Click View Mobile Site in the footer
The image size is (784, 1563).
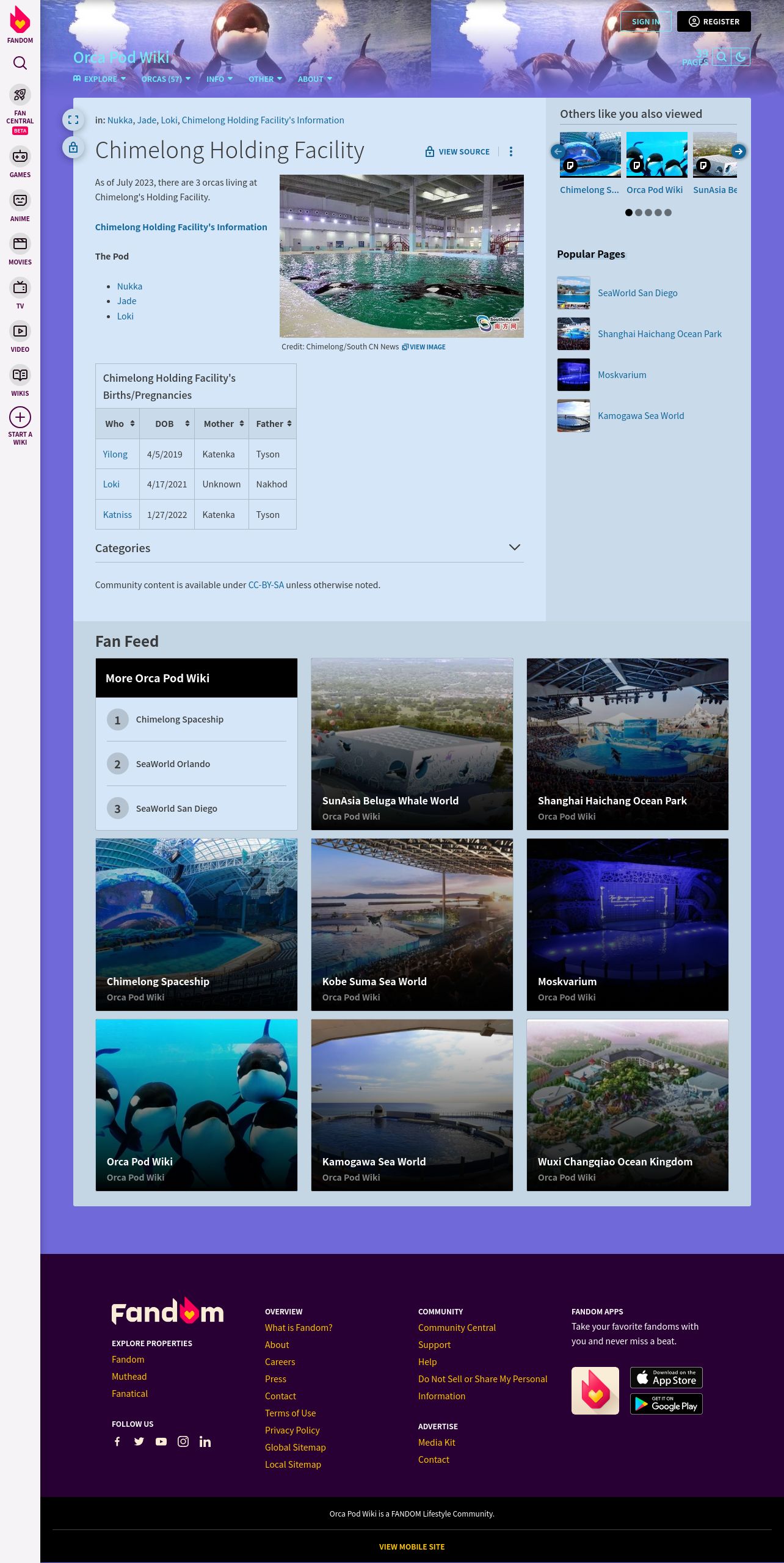(412, 1547)
